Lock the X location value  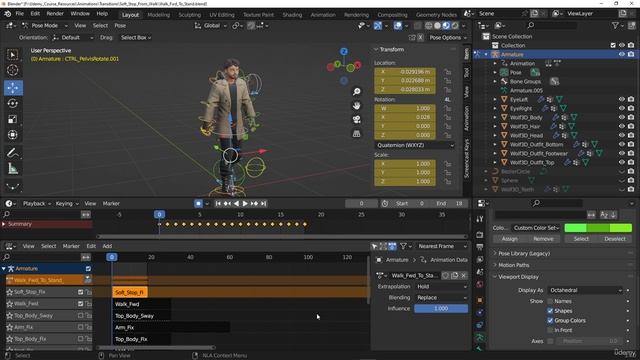(x=448, y=72)
